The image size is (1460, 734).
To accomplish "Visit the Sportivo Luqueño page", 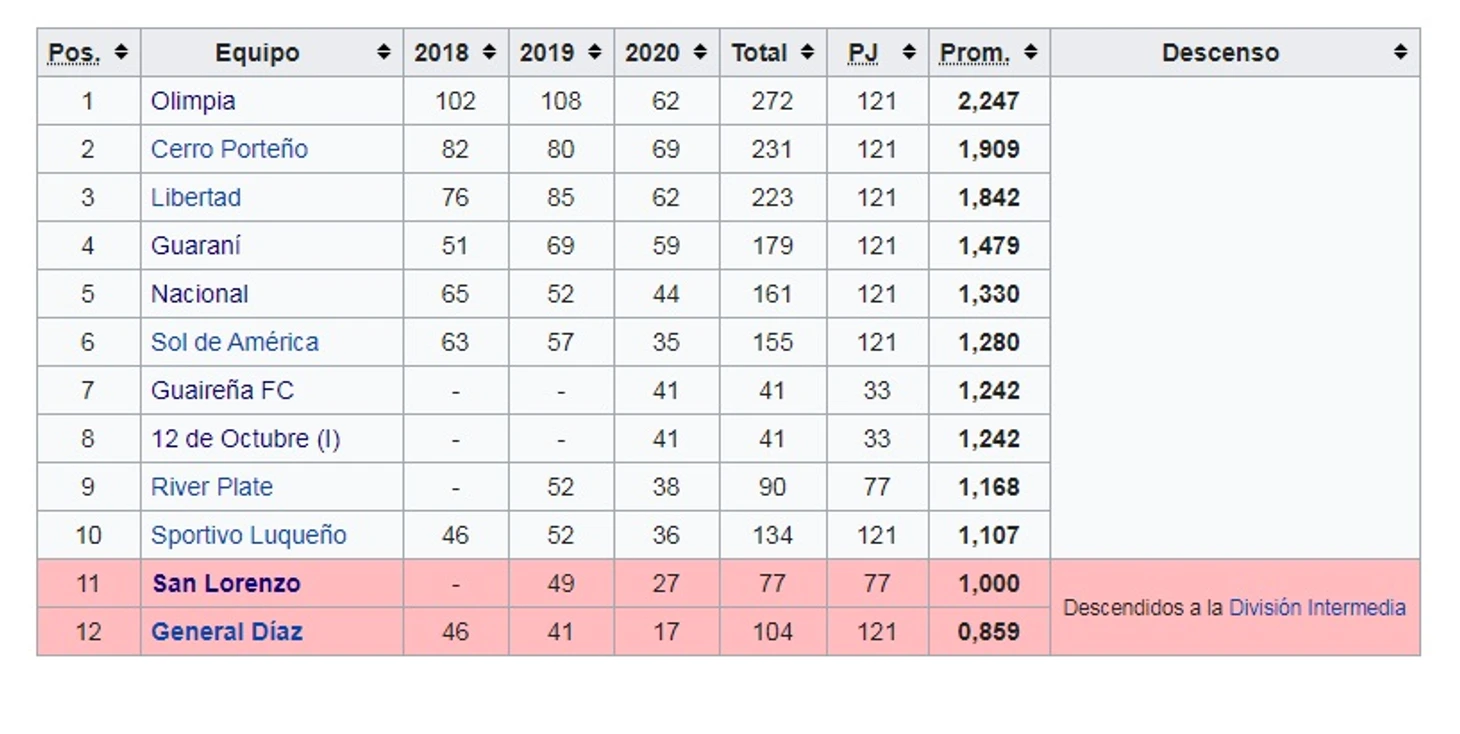I will pos(248,535).
